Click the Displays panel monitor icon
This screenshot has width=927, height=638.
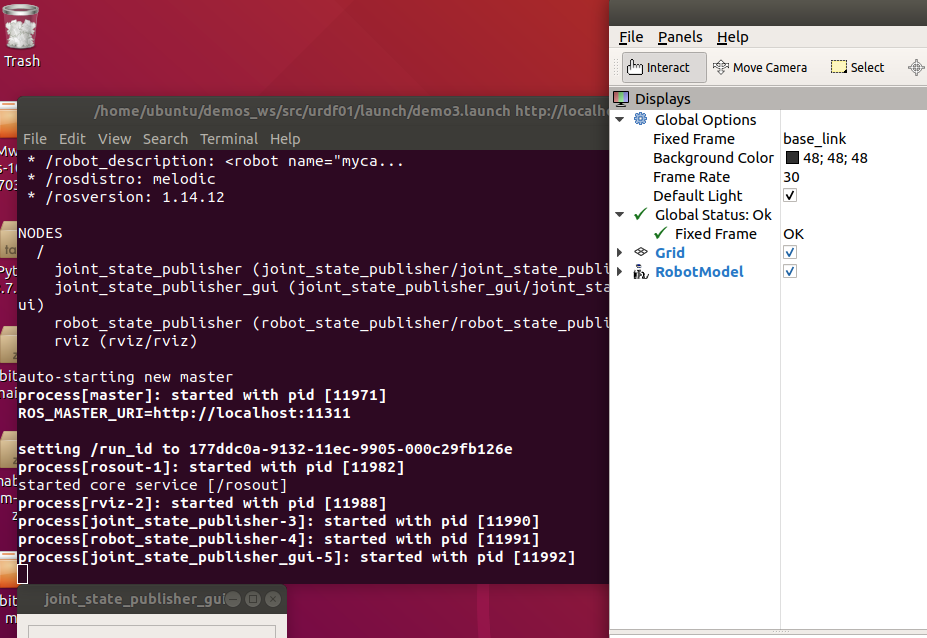[621, 98]
